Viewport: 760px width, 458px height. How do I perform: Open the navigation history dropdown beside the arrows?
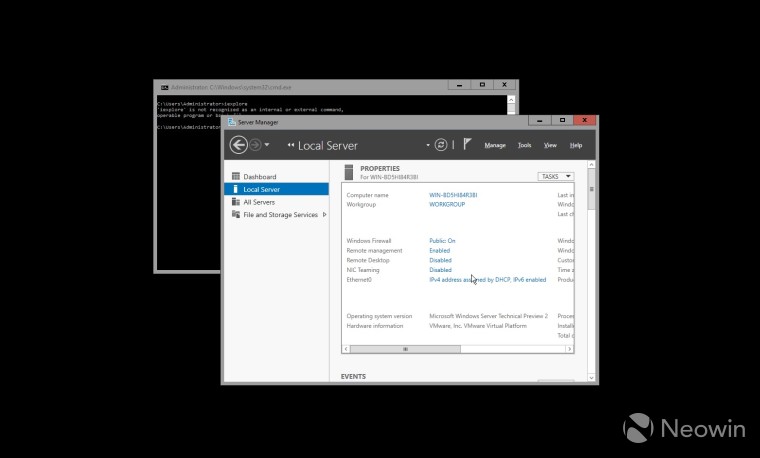(x=267, y=145)
